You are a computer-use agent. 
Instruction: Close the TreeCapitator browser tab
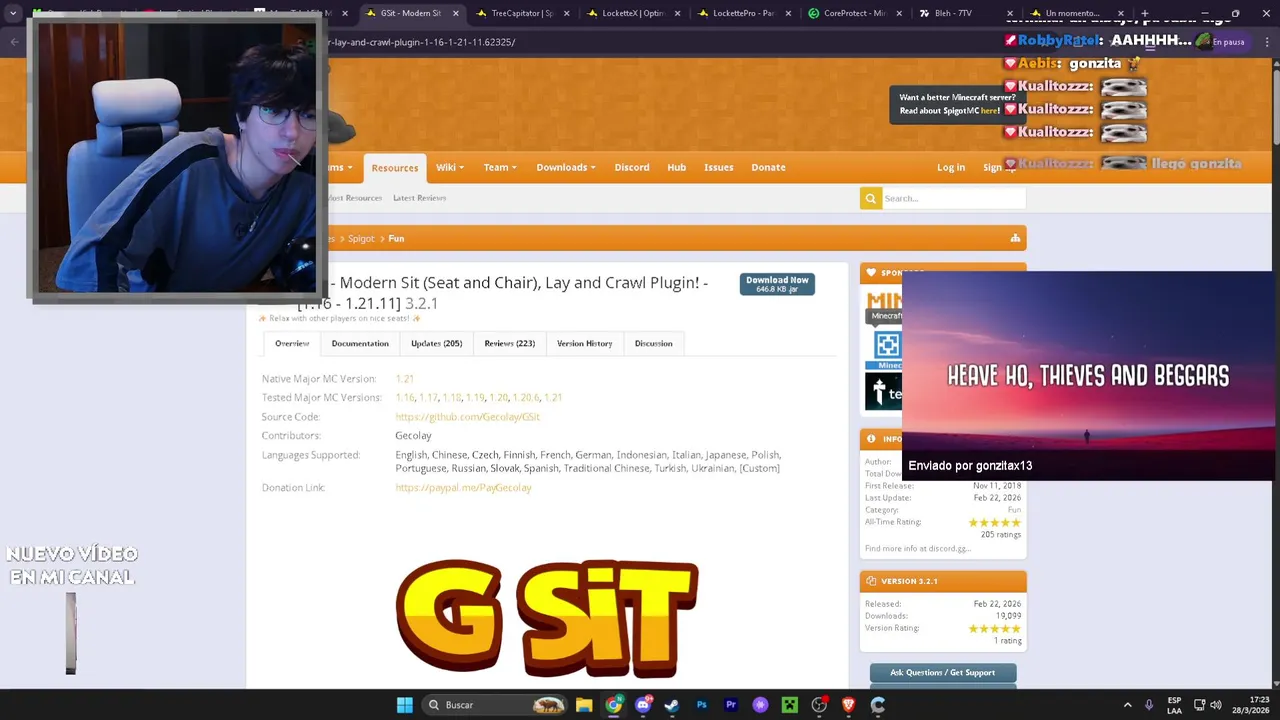(x=567, y=13)
